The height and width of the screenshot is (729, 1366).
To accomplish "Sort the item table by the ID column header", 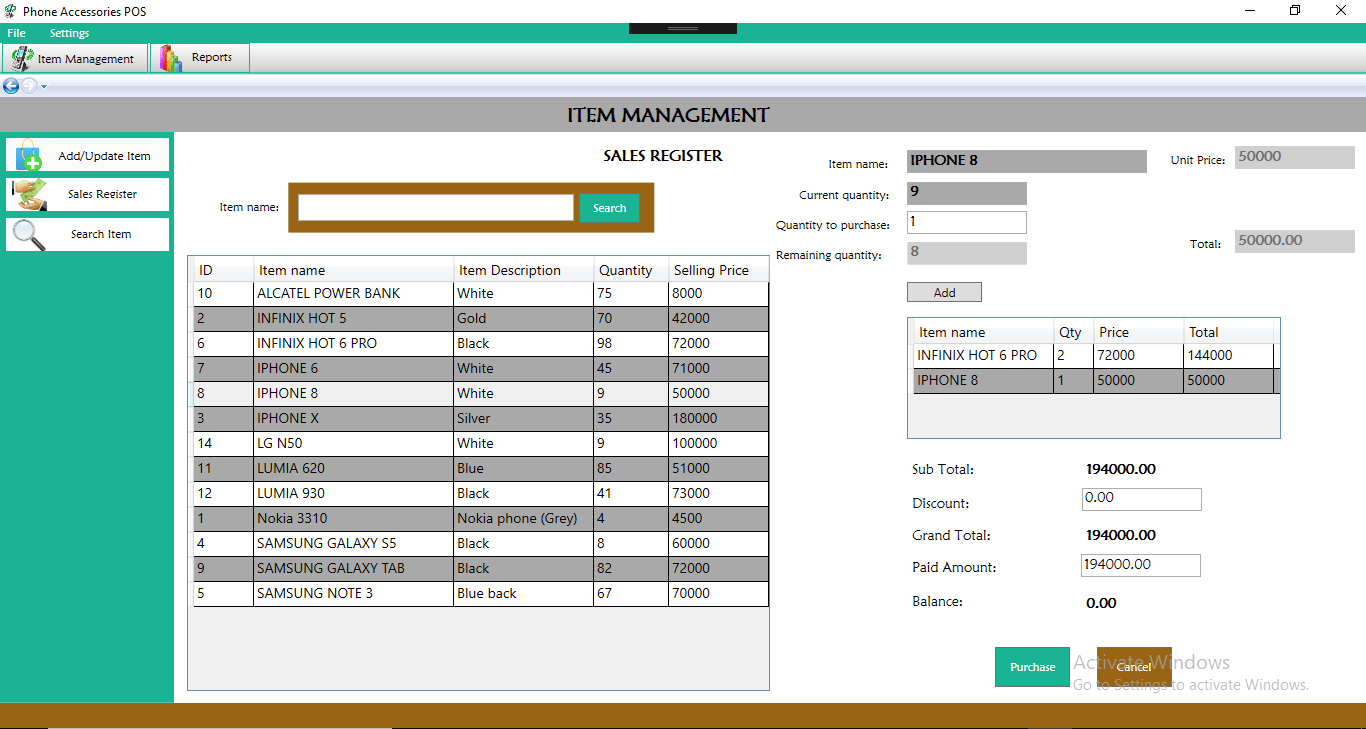I will tap(223, 270).
